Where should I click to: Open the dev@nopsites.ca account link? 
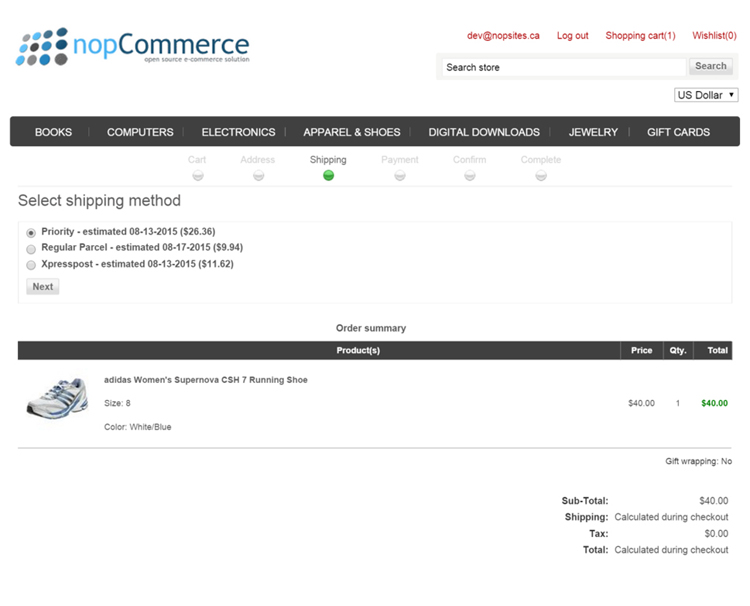tap(503, 35)
